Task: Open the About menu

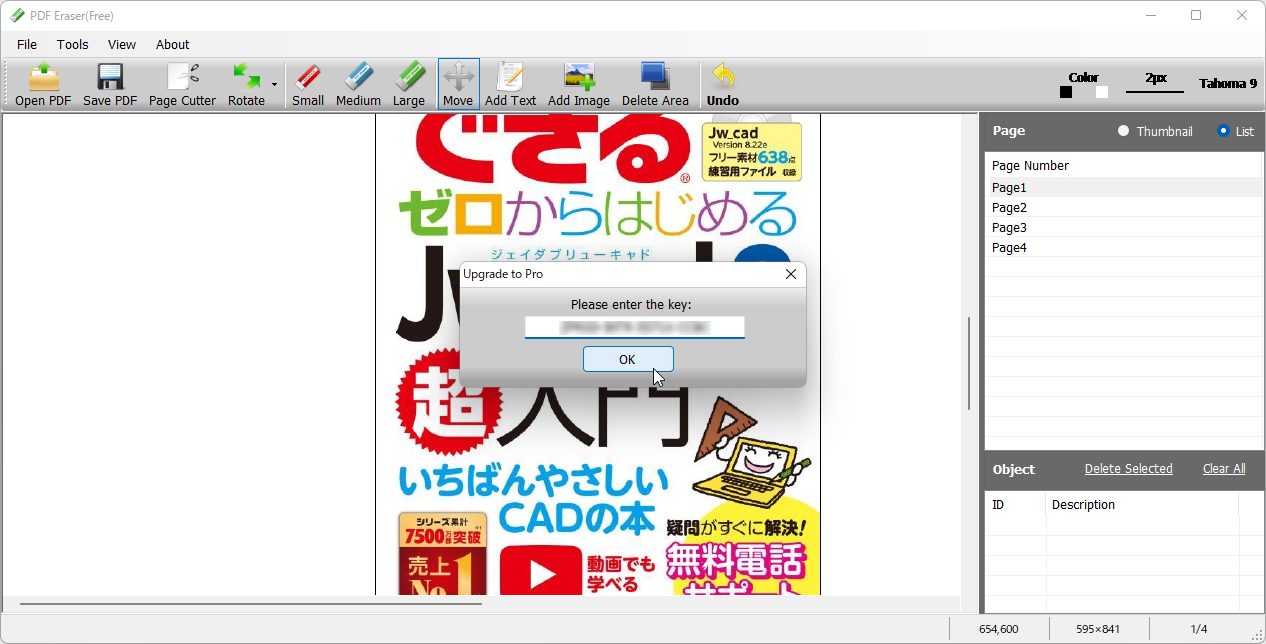Action: tap(172, 45)
